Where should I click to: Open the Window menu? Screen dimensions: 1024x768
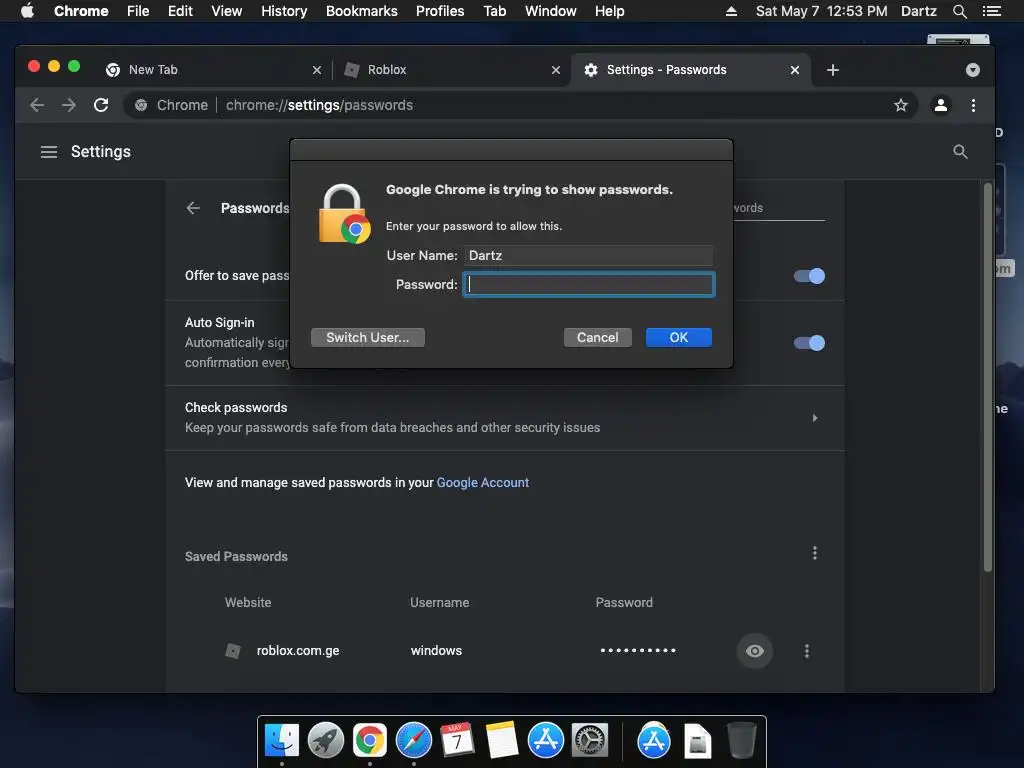pos(551,11)
